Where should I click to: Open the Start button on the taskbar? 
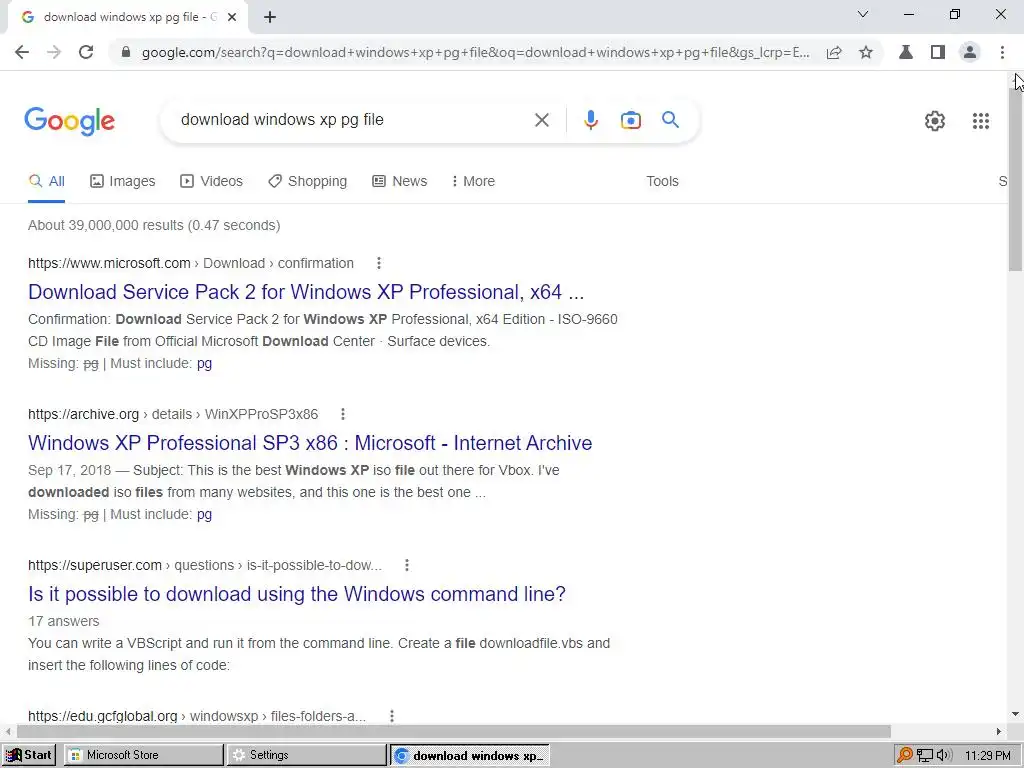29,755
